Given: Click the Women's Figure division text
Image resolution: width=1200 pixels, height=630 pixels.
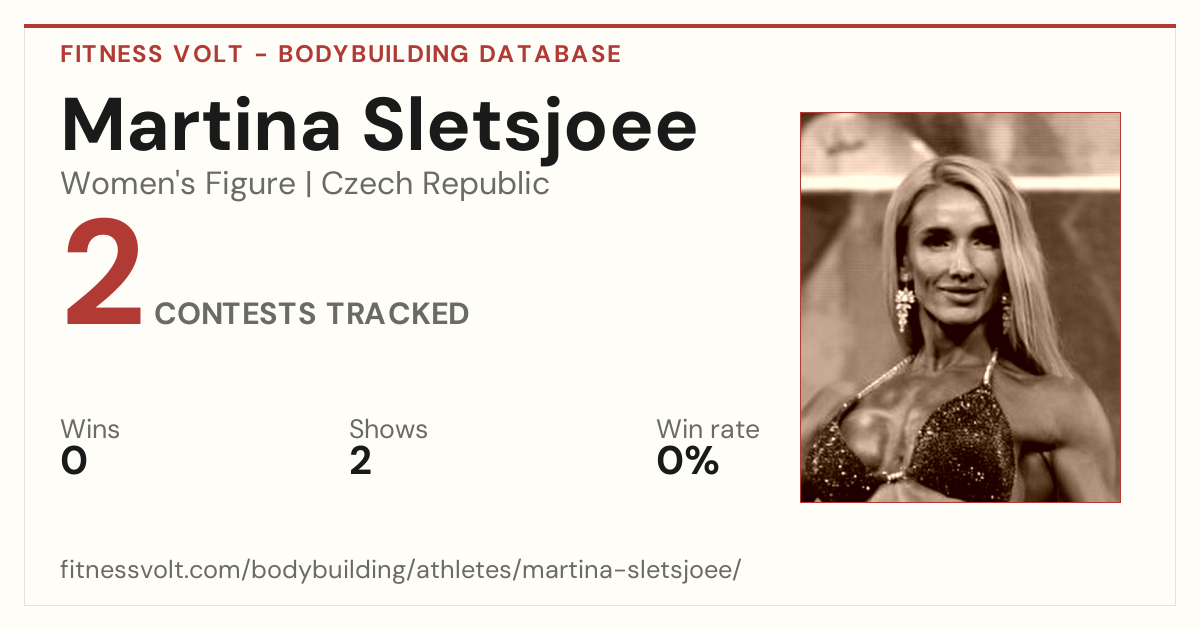Looking at the screenshot, I should pyautogui.click(x=178, y=184).
